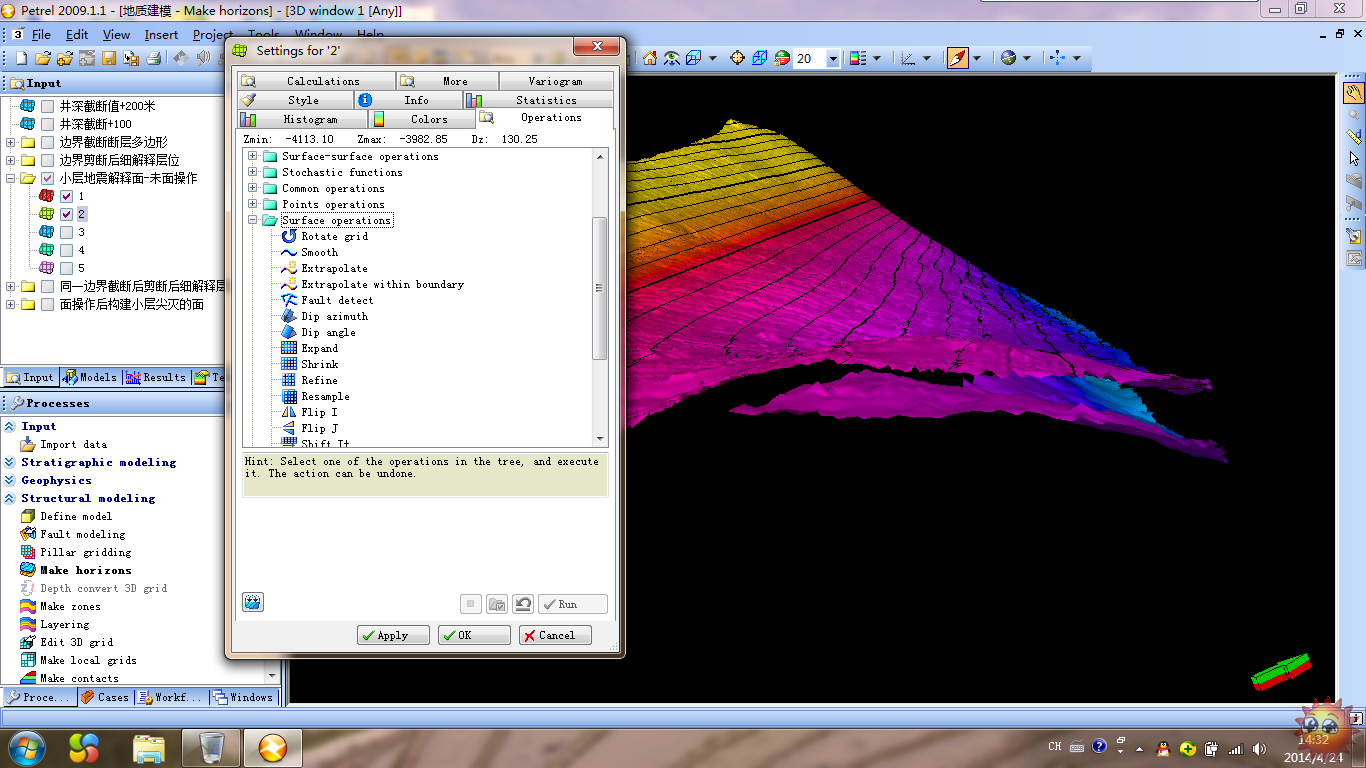Click the Recycle Bin taskbar icon
The width and height of the screenshot is (1366, 768).
point(211,747)
